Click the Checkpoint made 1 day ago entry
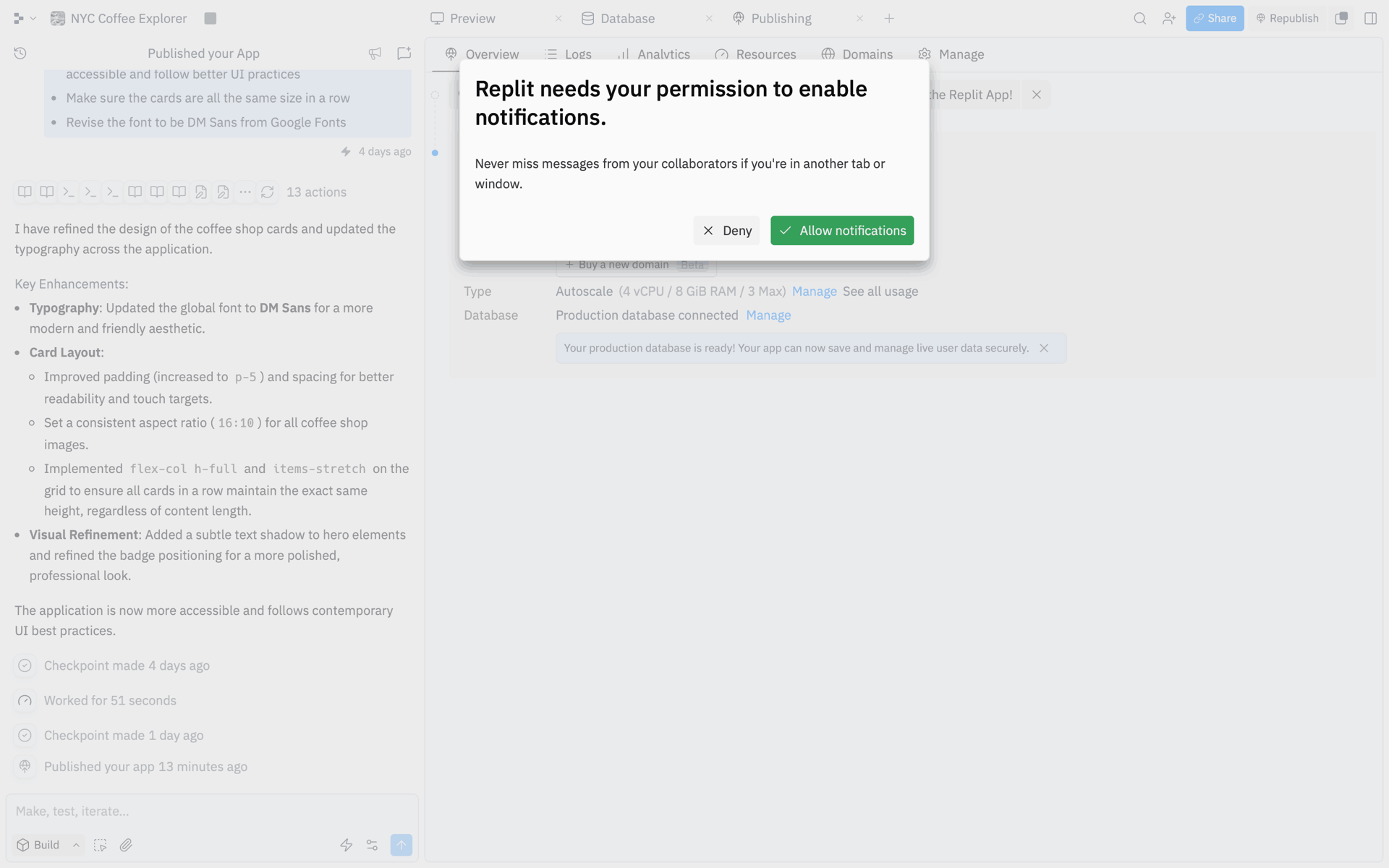This screenshot has width=1389, height=868. pyautogui.click(x=124, y=735)
